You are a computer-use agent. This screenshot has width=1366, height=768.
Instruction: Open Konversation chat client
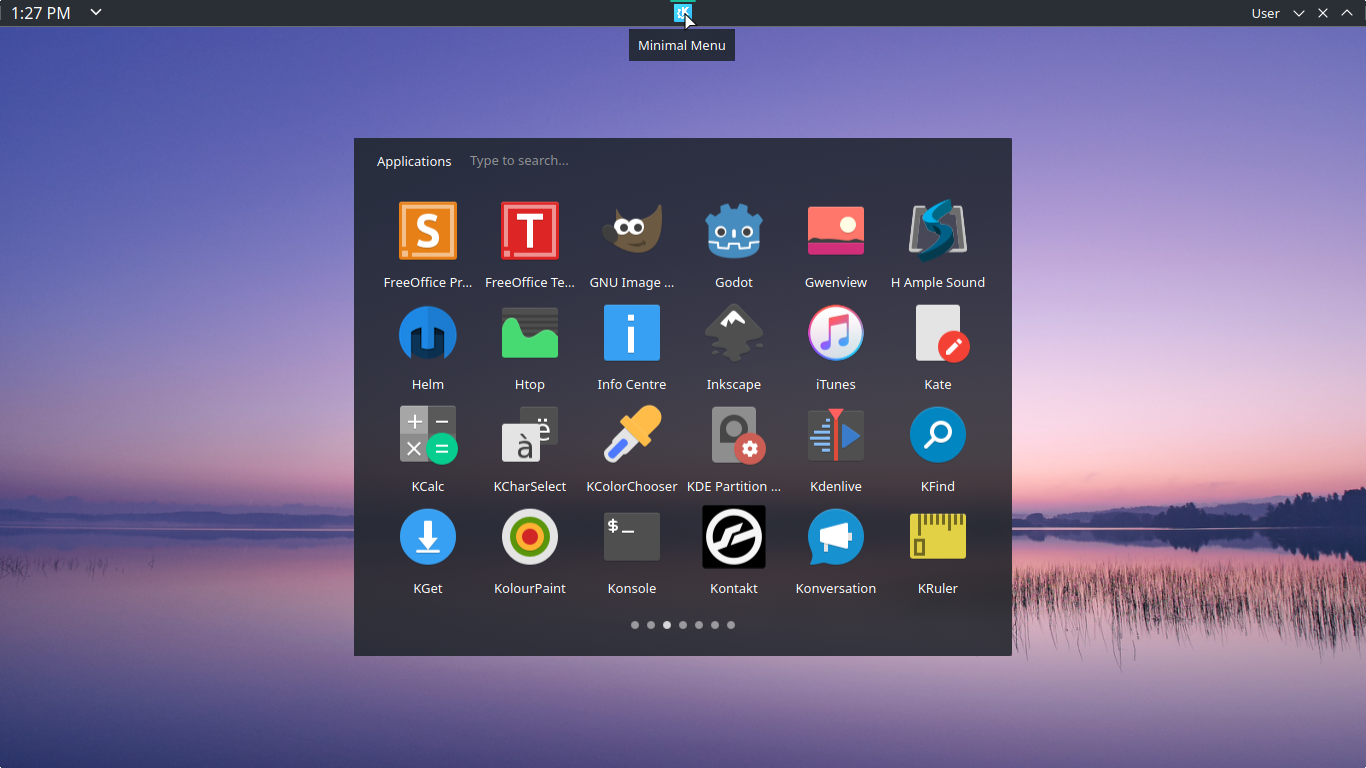836,537
